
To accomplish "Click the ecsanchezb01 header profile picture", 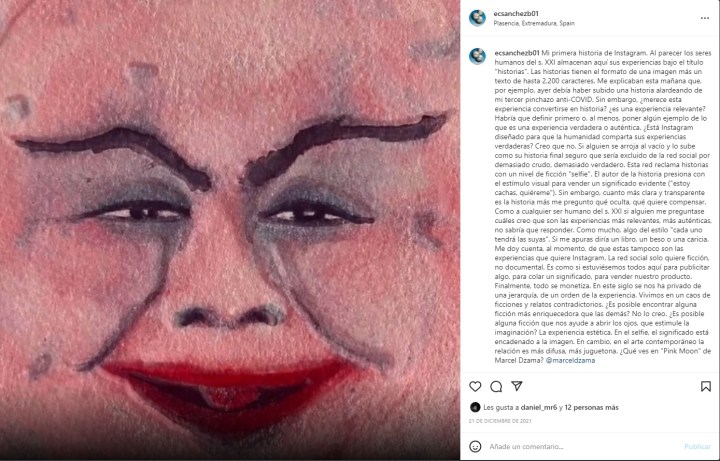I will pyautogui.click(x=477, y=18).
